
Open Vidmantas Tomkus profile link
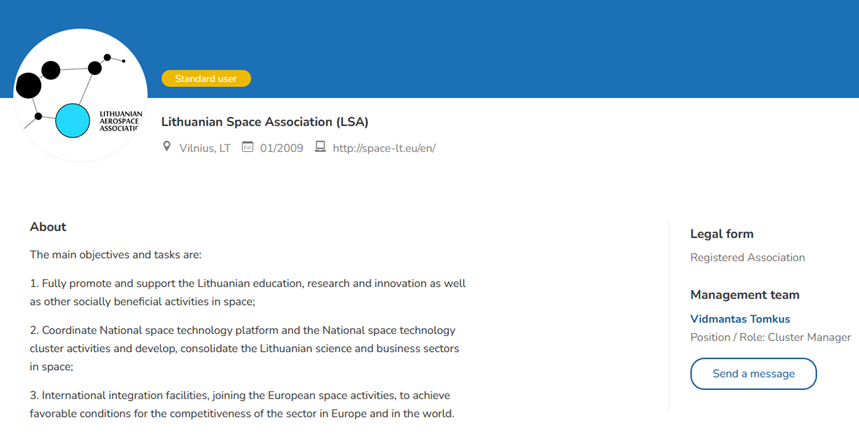pyautogui.click(x=740, y=319)
